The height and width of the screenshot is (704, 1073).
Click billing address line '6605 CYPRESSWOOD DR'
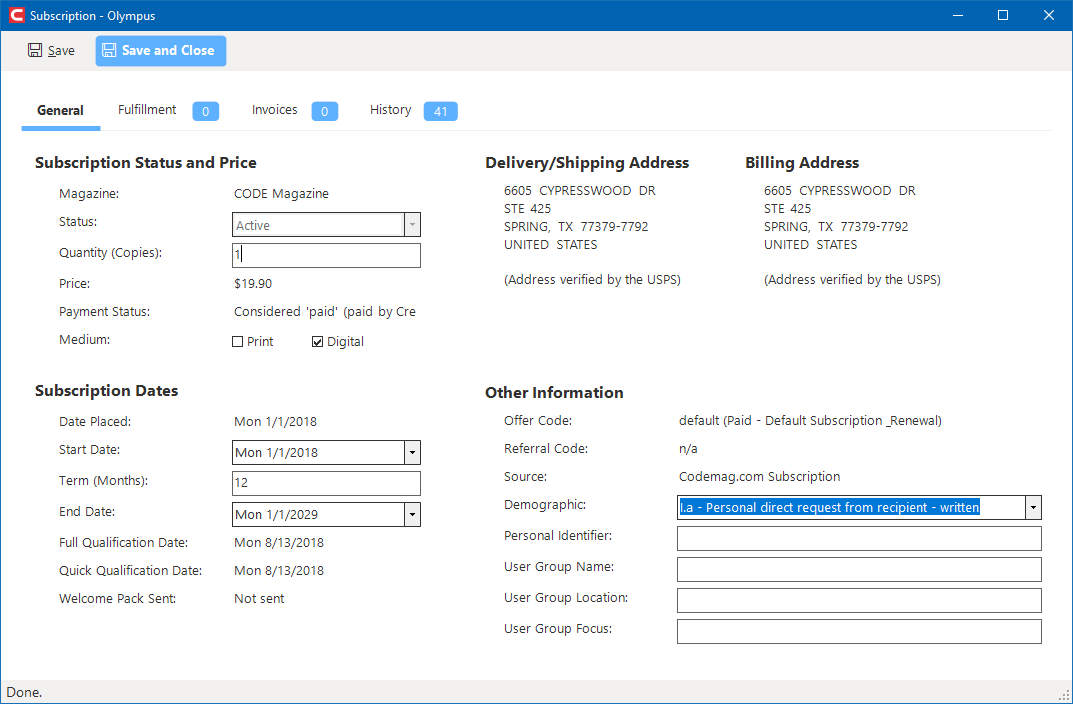840,190
